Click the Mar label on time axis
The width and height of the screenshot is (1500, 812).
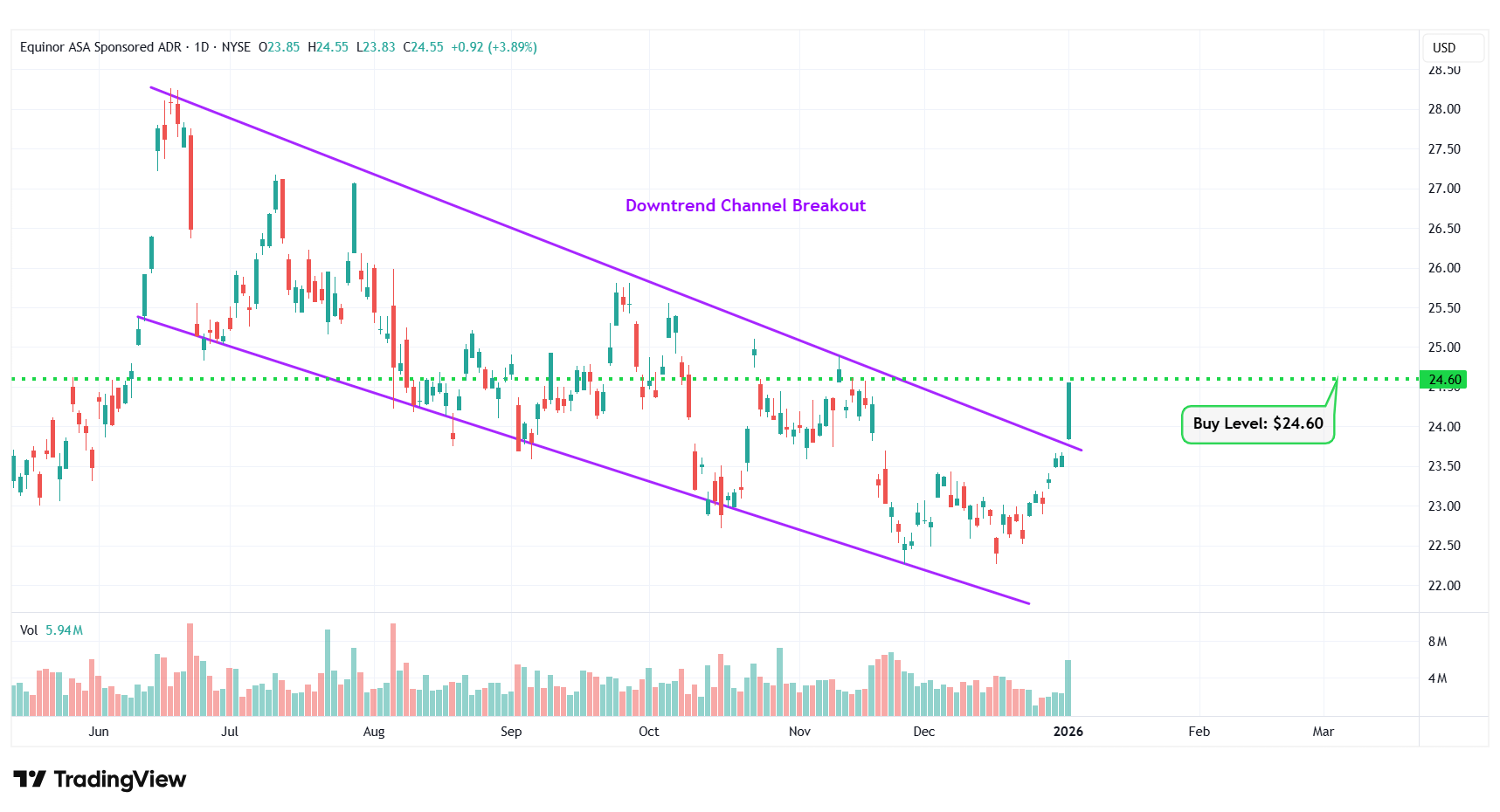(1323, 732)
